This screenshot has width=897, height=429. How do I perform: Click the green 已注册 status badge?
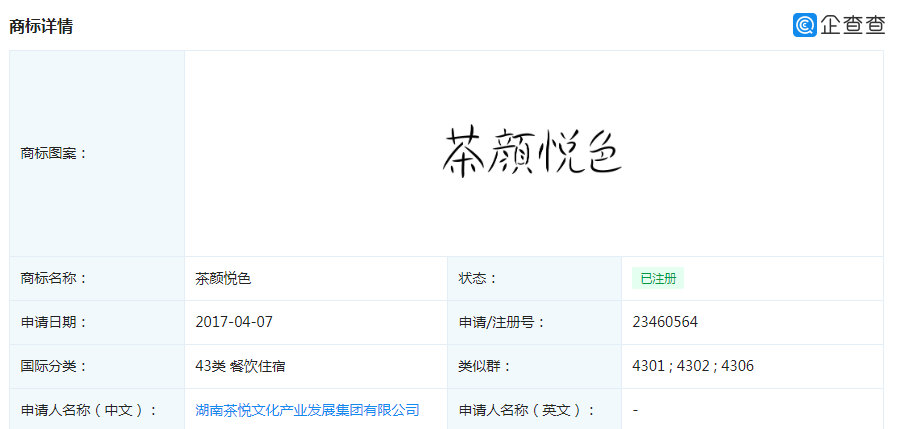657,278
